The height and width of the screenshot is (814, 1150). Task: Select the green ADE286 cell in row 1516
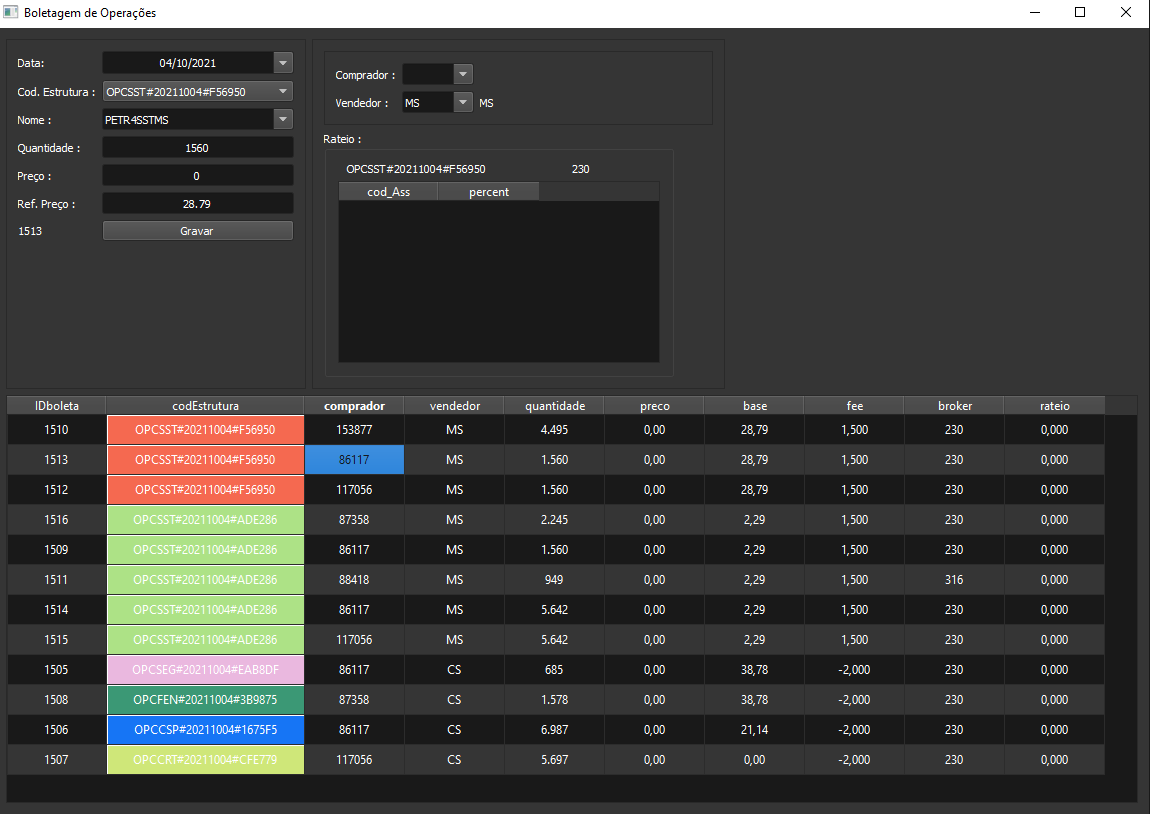coord(205,520)
